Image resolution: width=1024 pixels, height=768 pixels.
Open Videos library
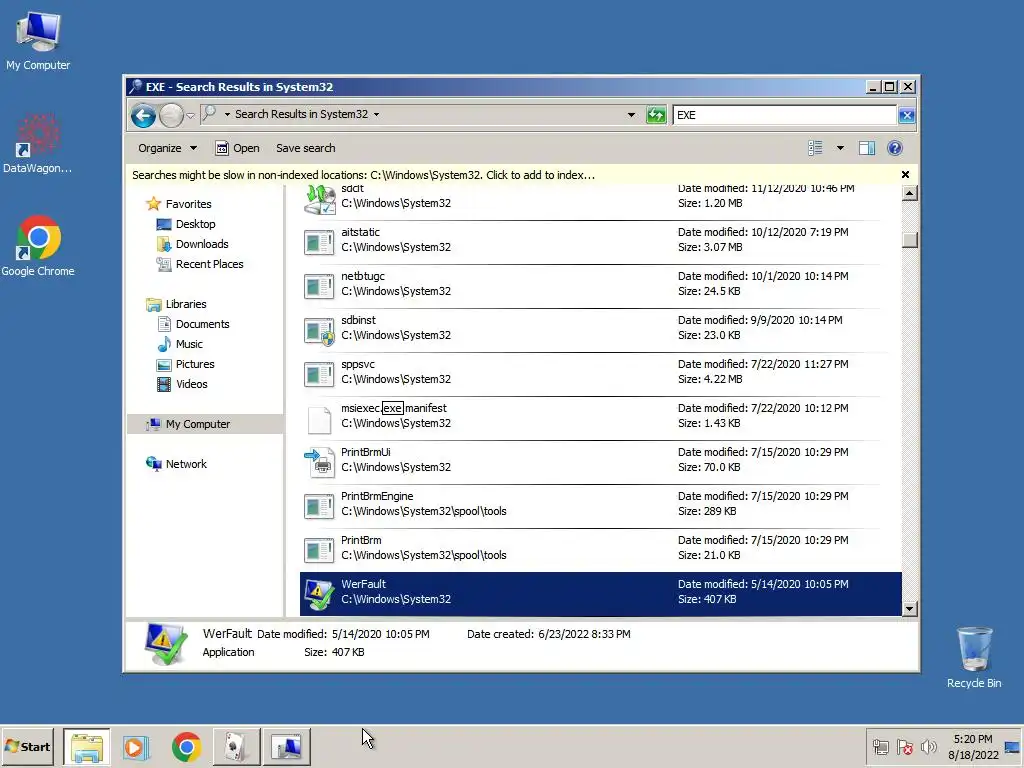click(x=191, y=384)
